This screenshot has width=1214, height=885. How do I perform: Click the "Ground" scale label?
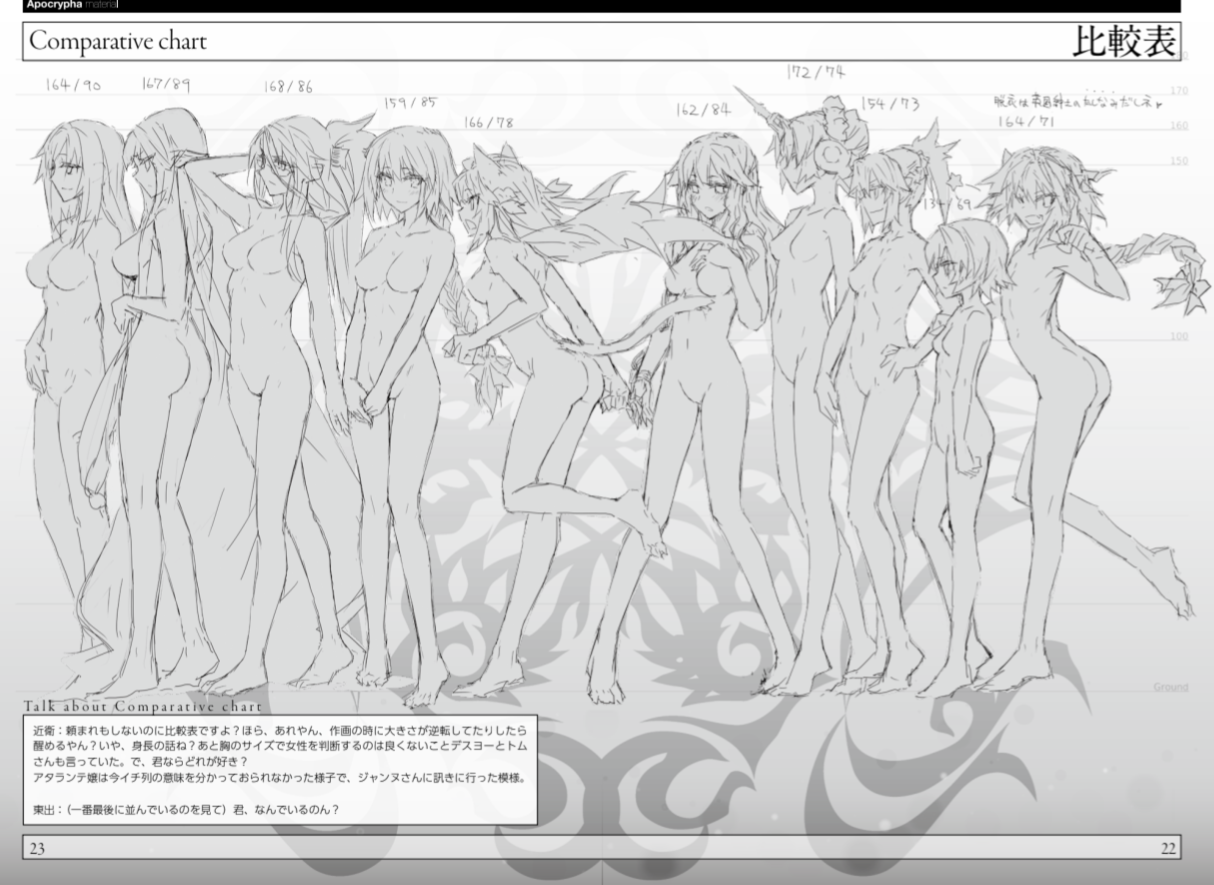pyautogui.click(x=1170, y=688)
